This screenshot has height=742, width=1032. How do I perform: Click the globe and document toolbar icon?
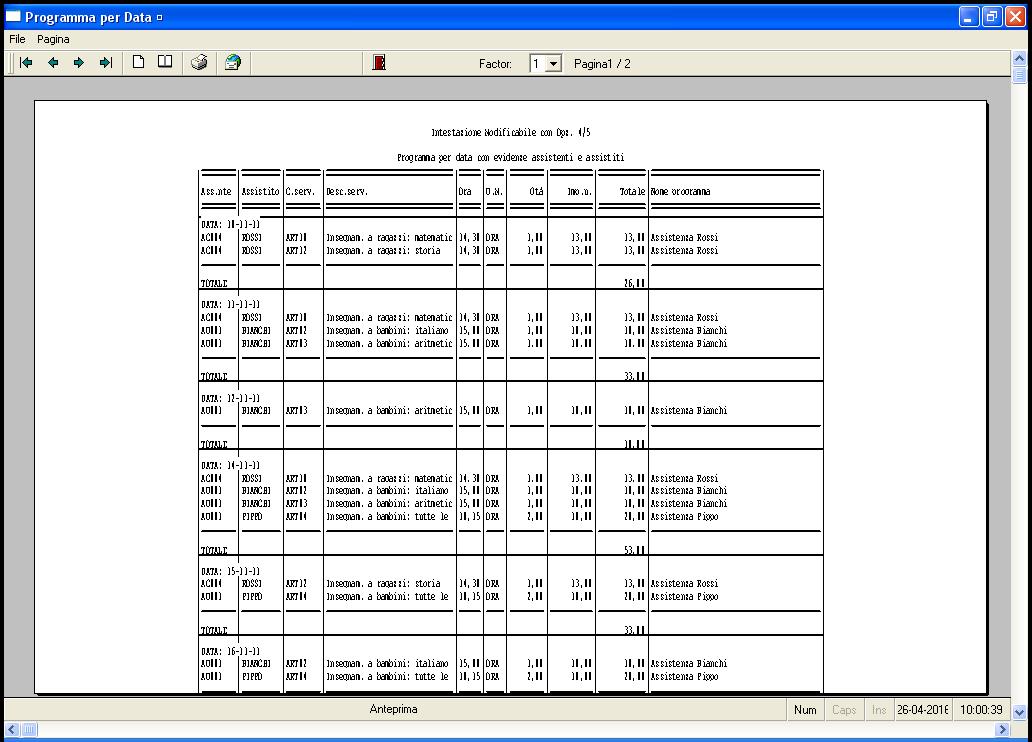click(233, 63)
